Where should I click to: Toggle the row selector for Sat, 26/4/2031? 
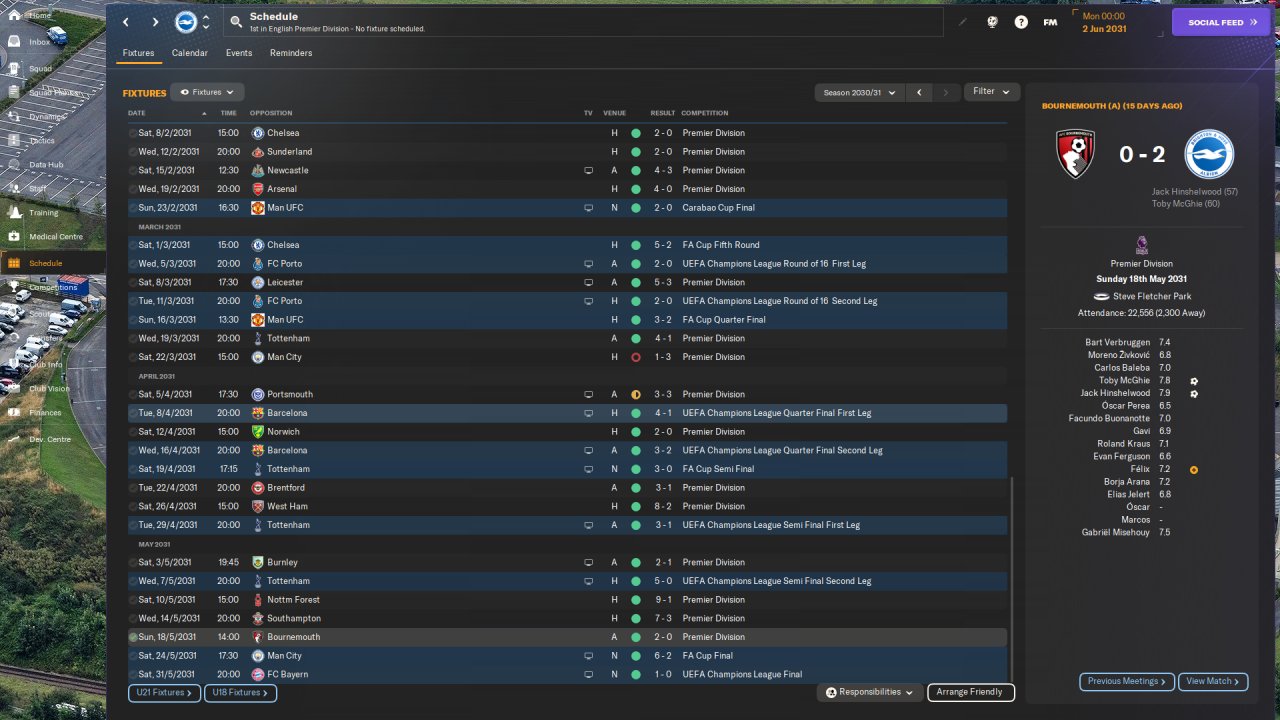(133, 506)
